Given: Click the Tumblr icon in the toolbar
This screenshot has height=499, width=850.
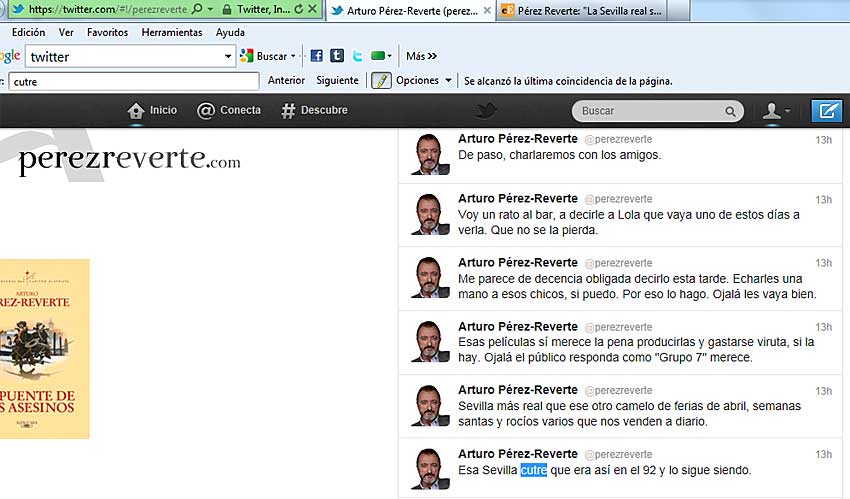Looking at the screenshot, I should tap(337, 56).
